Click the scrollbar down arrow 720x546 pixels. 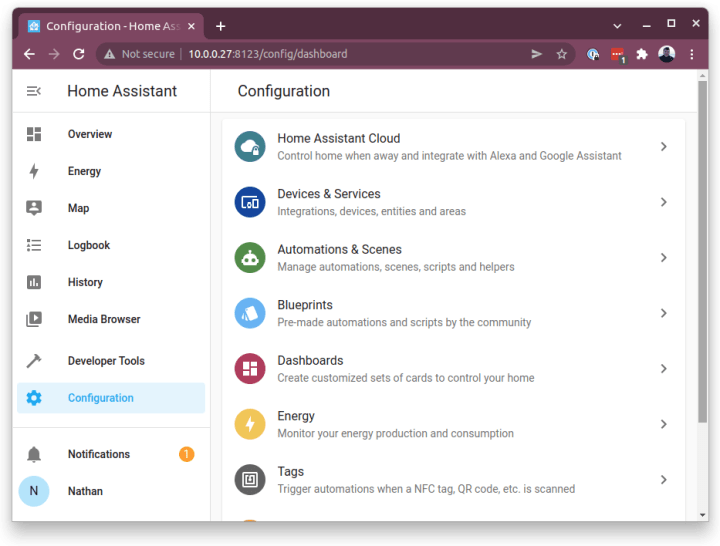(703, 515)
